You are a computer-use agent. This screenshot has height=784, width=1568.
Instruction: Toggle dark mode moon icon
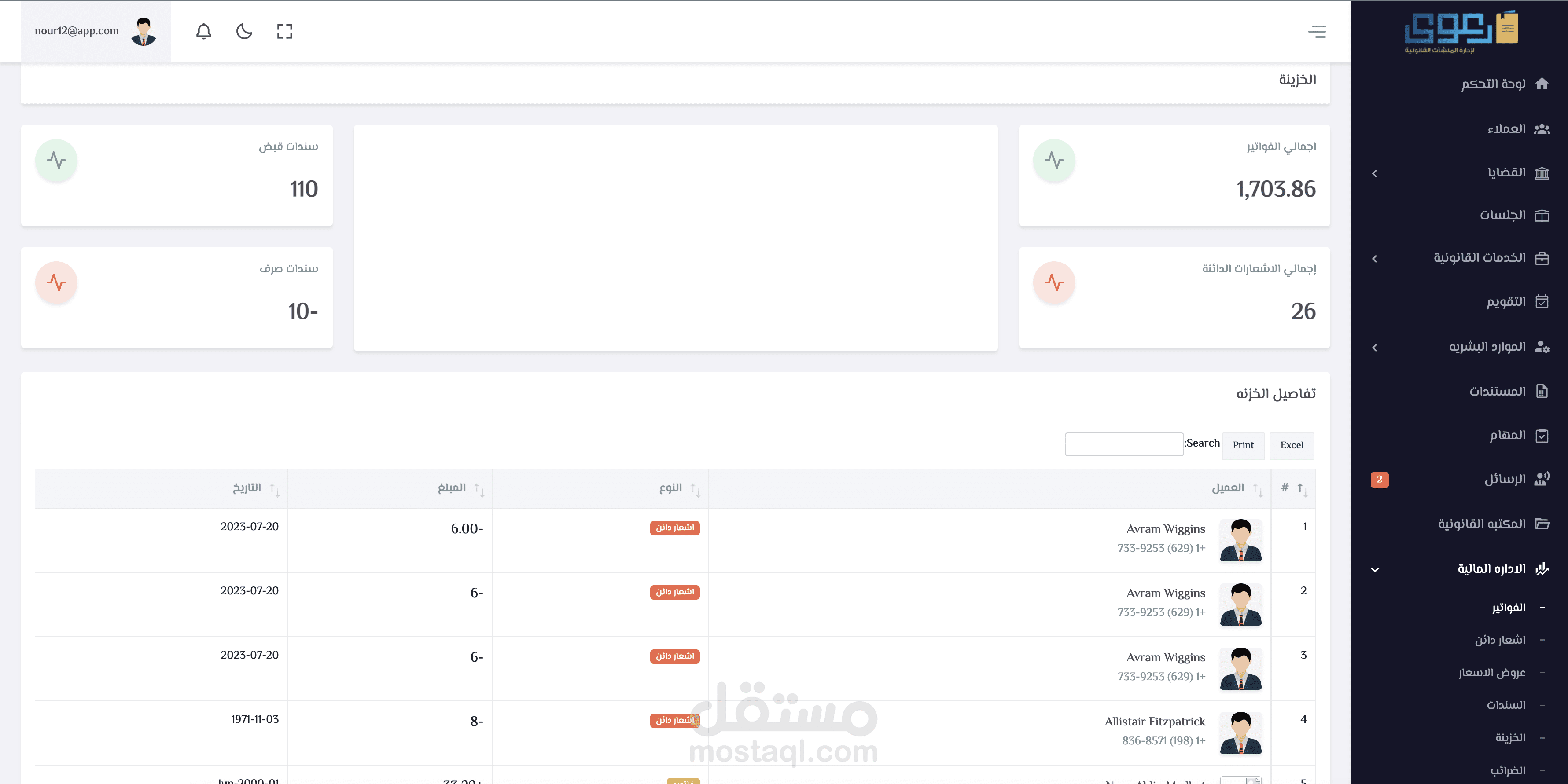(x=244, y=32)
